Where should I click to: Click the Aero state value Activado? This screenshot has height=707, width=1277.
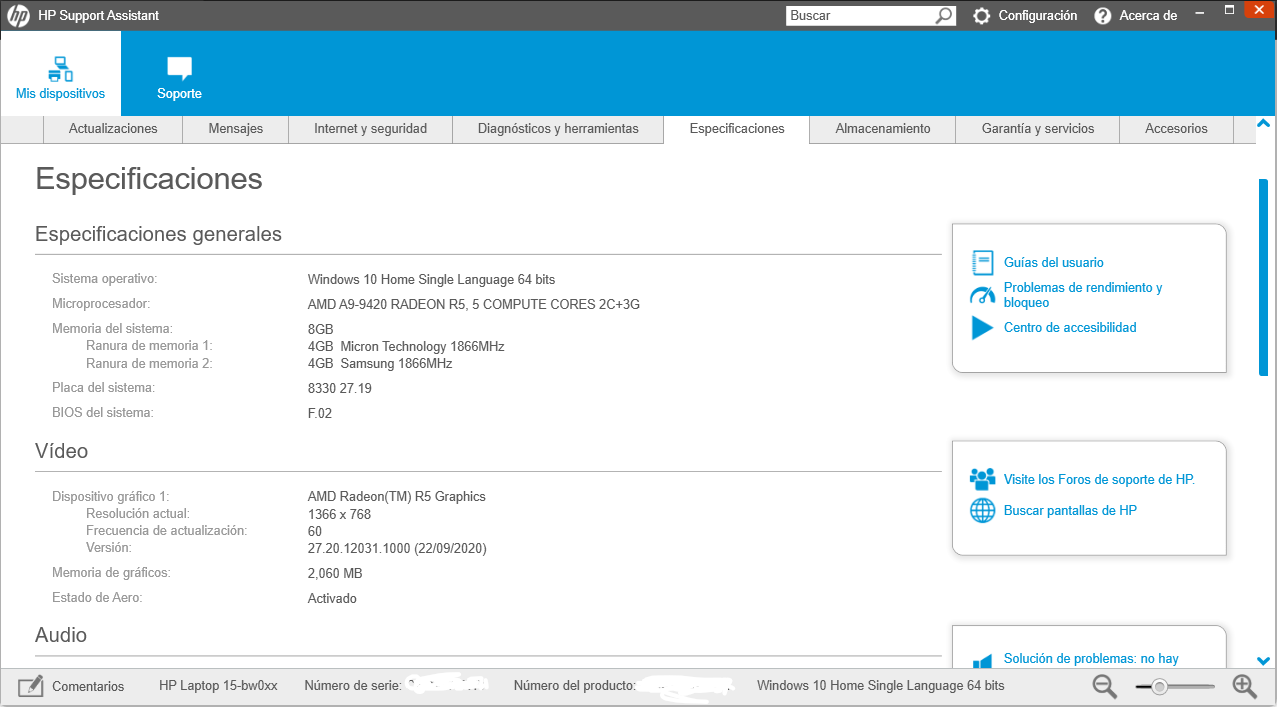(x=332, y=599)
